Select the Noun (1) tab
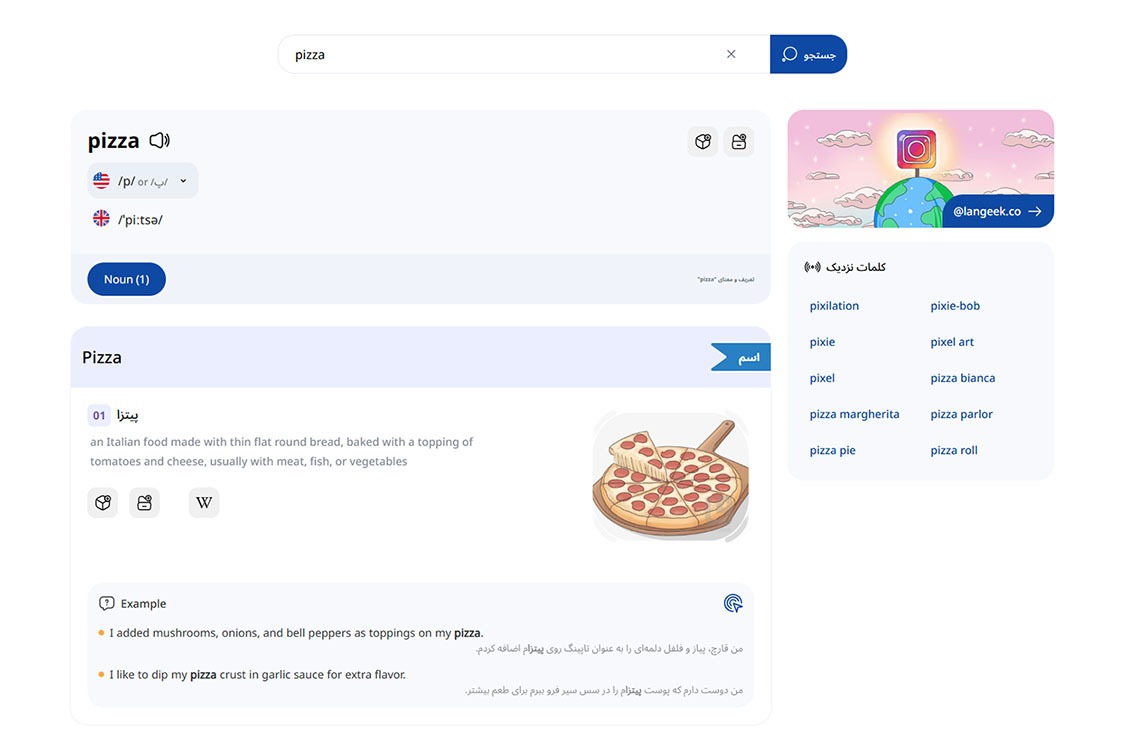The height and width of the screenshot is (750, 1125). pyautogui.click(x=126, y=279)
